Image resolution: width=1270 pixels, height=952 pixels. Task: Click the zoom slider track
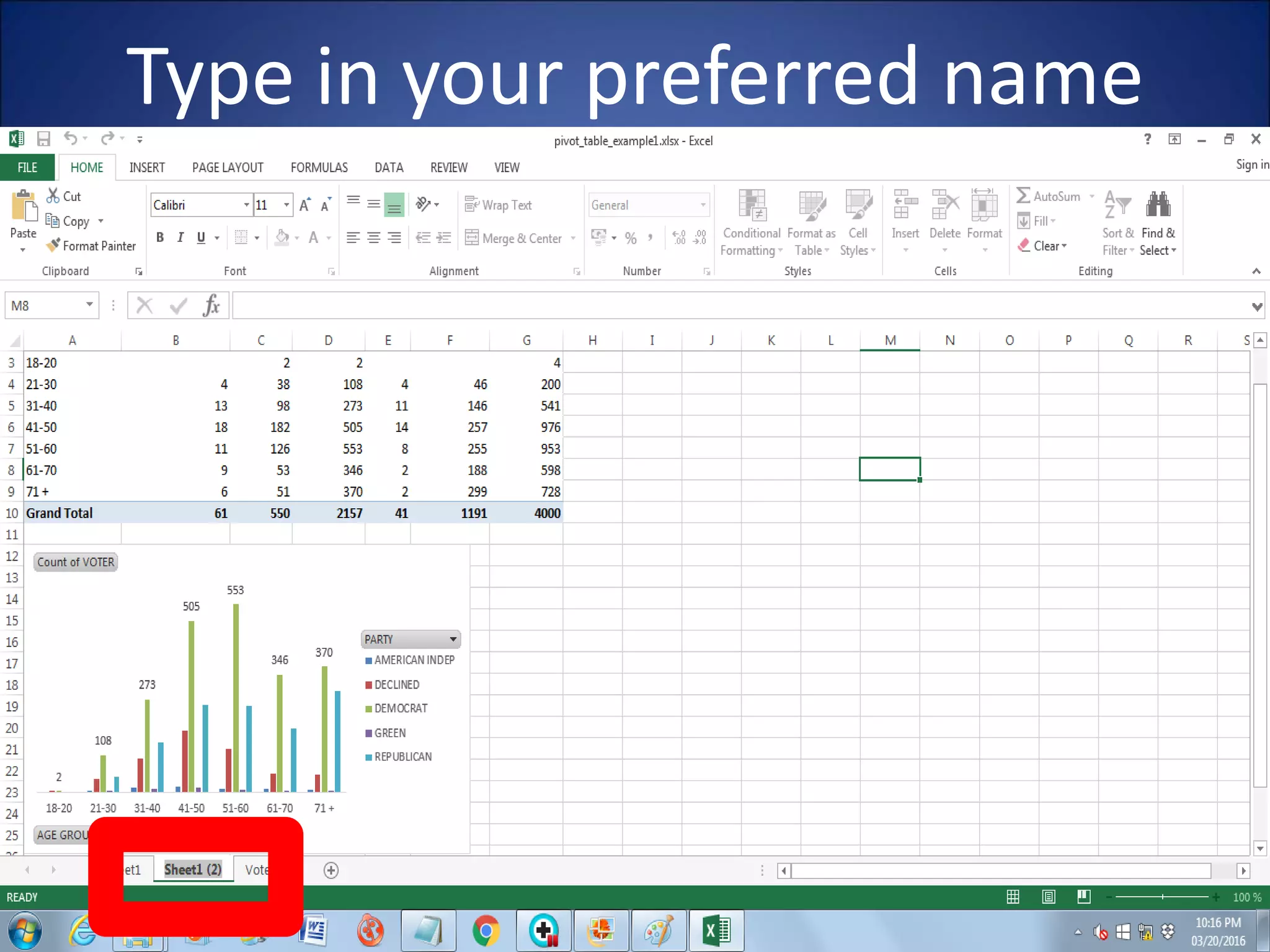(1161, 897)
